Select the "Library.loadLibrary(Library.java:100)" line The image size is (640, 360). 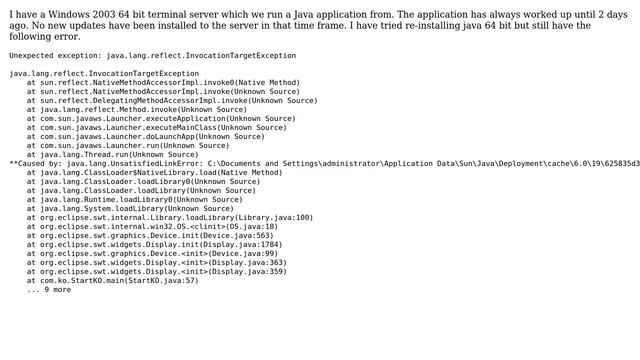point(170,218)
